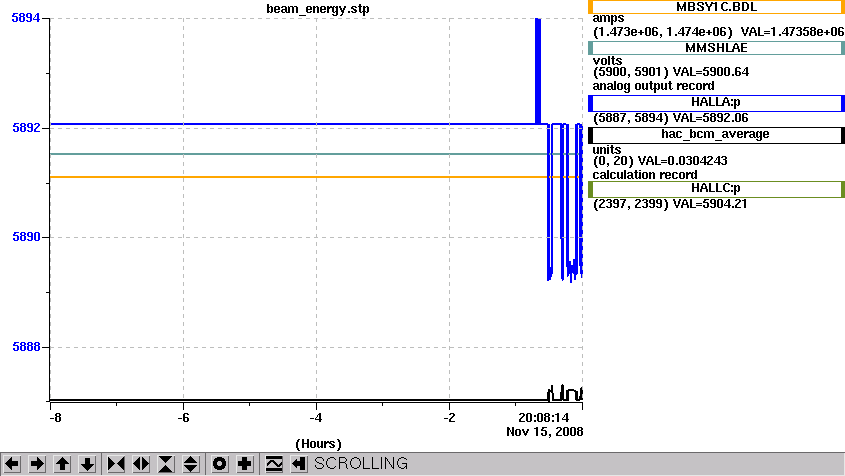Click the 5892 y-axis label
Viewport: 845px width, 476px height.
point(26,128)
